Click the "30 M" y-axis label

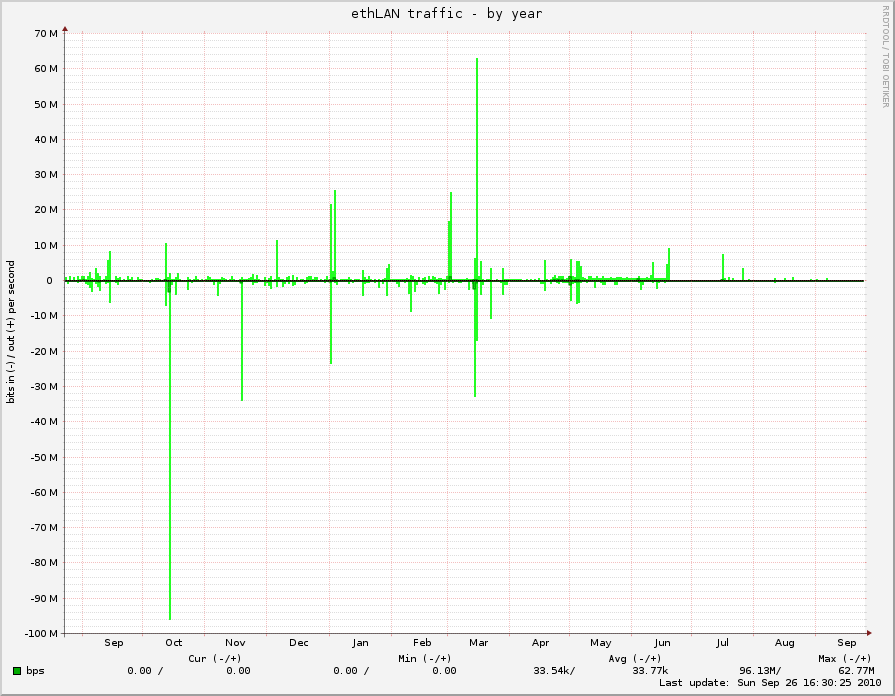46,175
